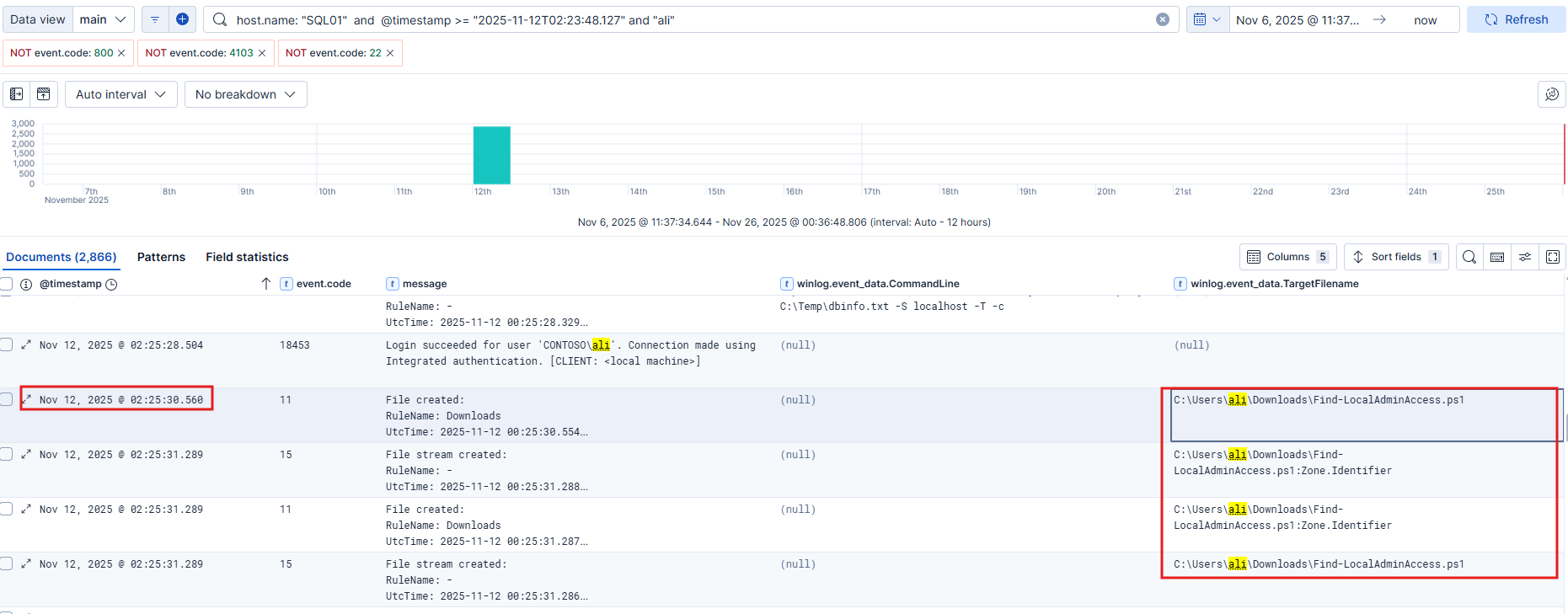Switch to the Patterns tab

(x=161, y=257)
